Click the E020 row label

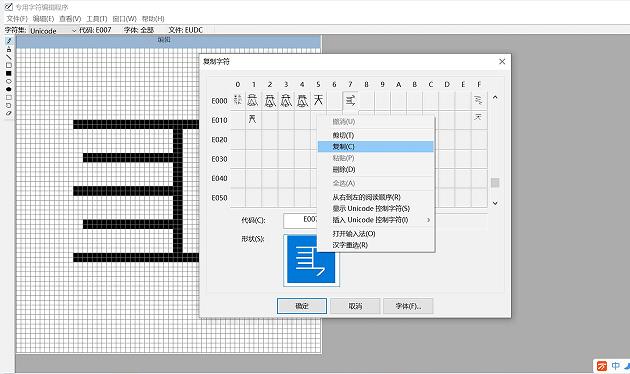point(219,140)
